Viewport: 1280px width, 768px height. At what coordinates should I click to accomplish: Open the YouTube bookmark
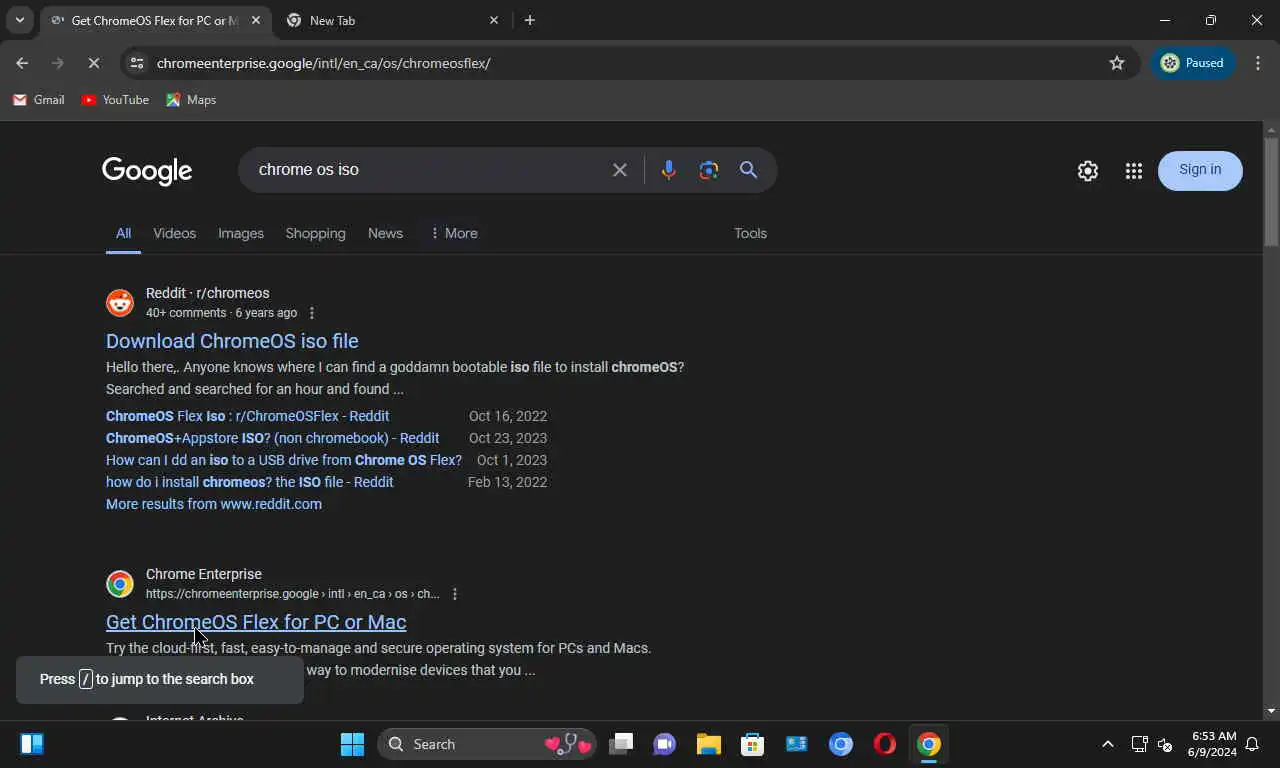coord(115,100)
